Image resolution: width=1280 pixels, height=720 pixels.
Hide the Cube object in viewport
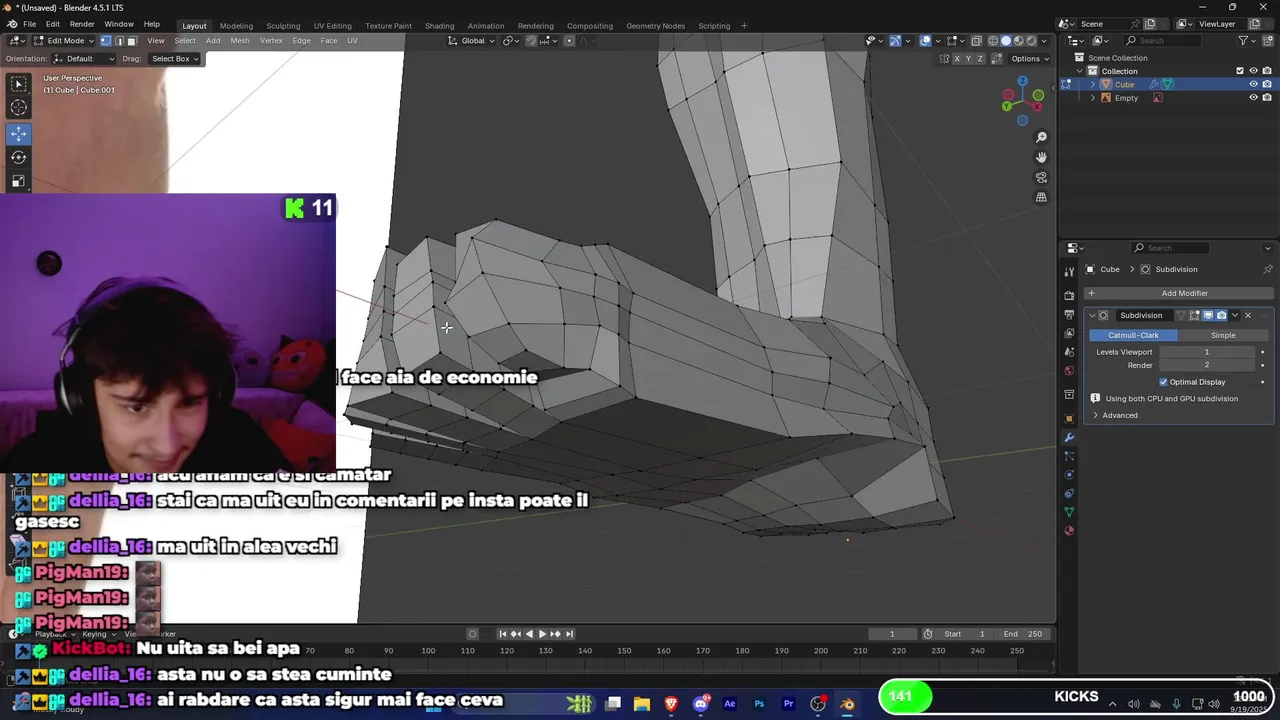(1253, 85)
